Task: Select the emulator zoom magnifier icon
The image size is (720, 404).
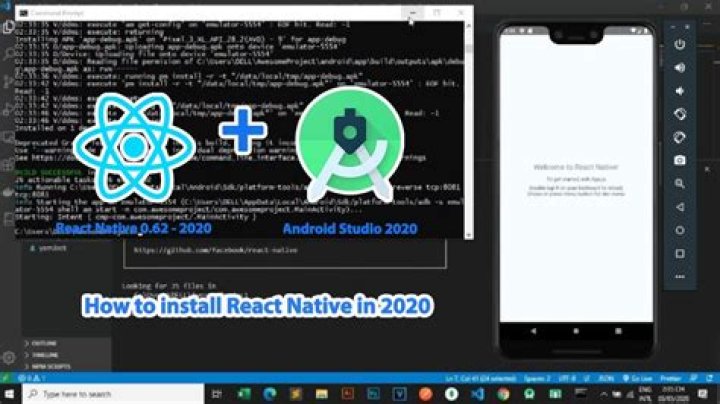Action: (680, 184)
